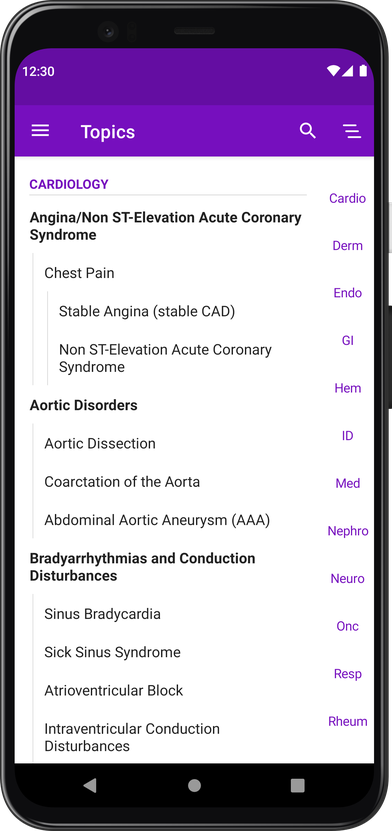Jump to Cardio section in index
392x831 pixels.
(348, 198)
